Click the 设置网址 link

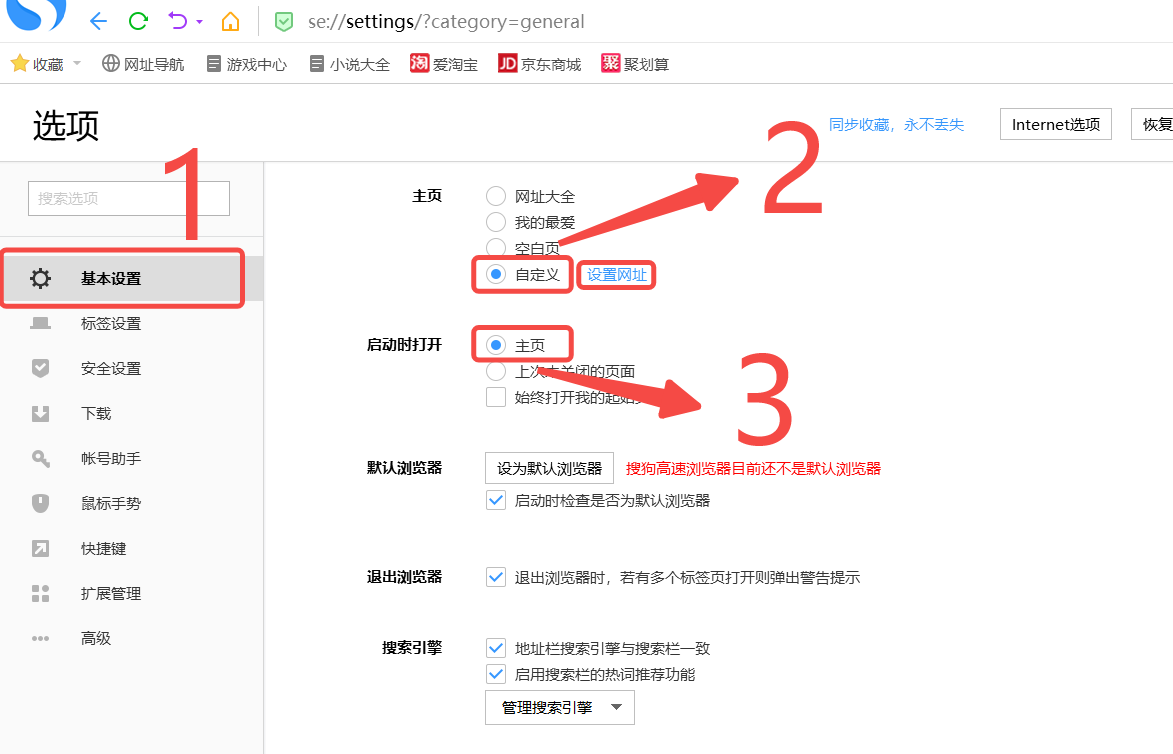point(616,275)
